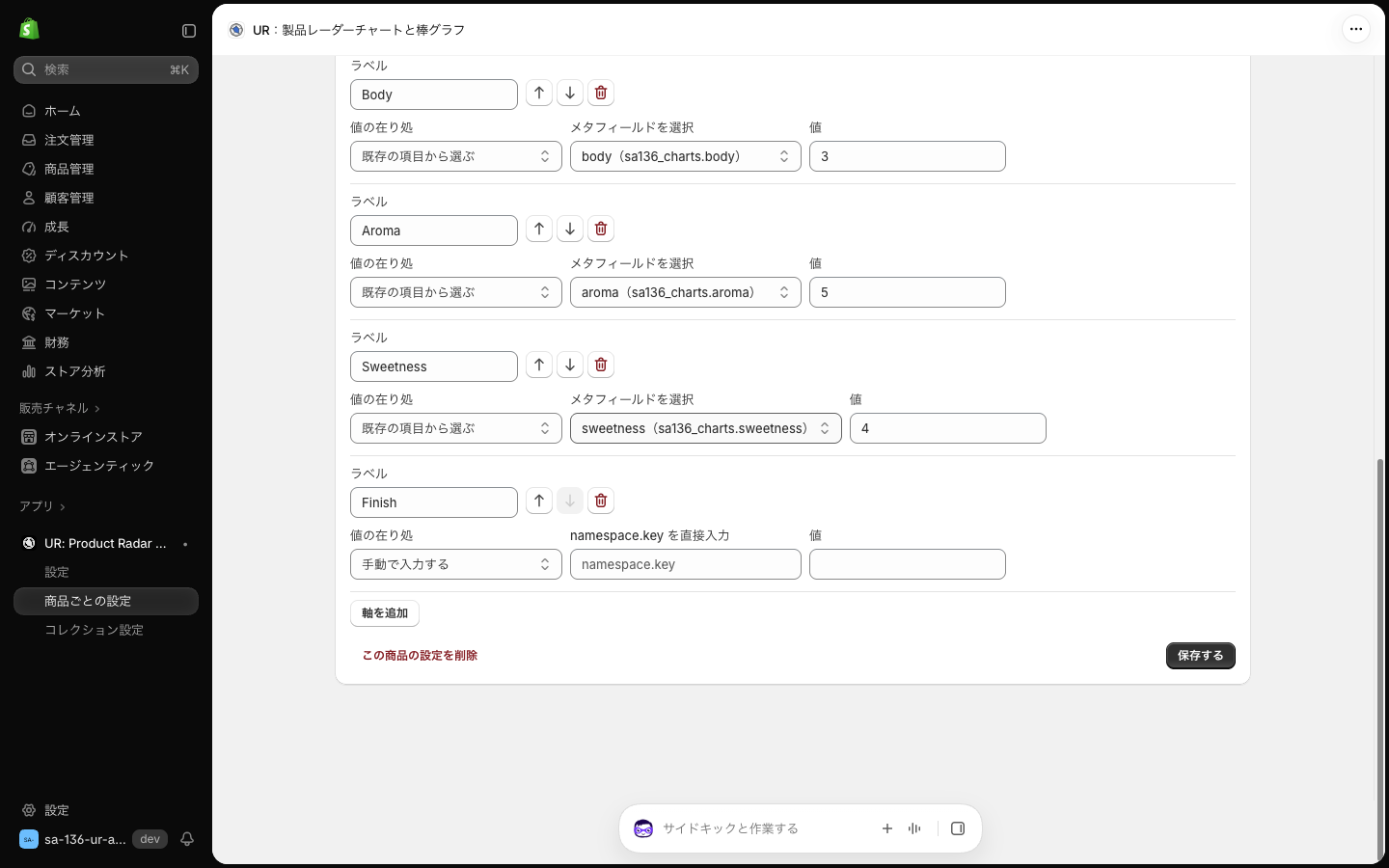Viewport: 1389px width, 868px height.
Task: Click the Shopify logo
Action: click(29, 29)
